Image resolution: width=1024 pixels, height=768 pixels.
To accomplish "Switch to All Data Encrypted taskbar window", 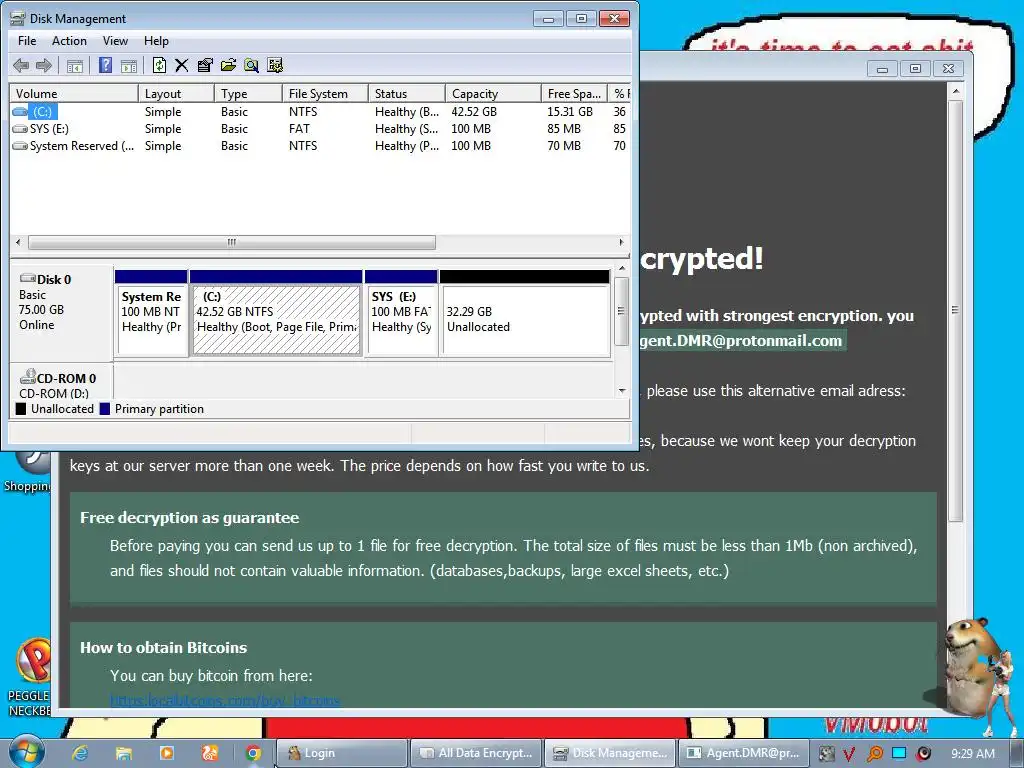I will click(477, 753).
